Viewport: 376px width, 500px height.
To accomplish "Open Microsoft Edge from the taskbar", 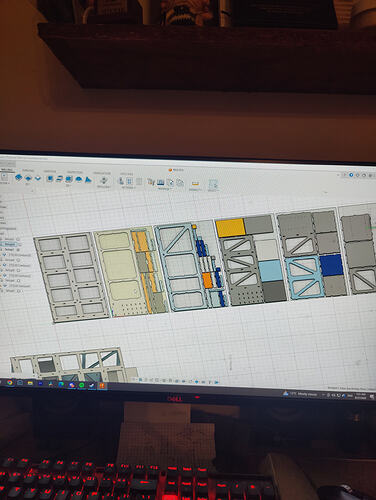I will click(x=61, y=384).
